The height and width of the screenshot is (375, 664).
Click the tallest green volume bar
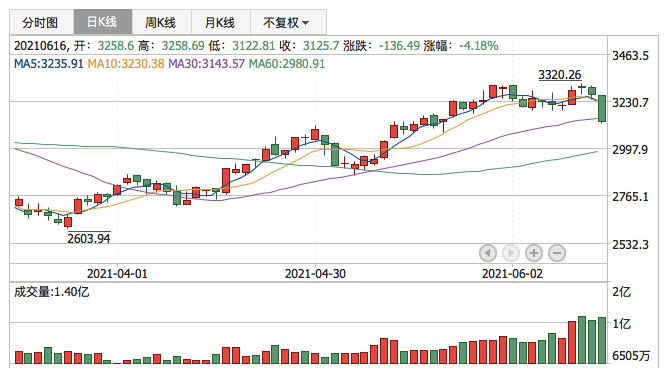(582, 340)
